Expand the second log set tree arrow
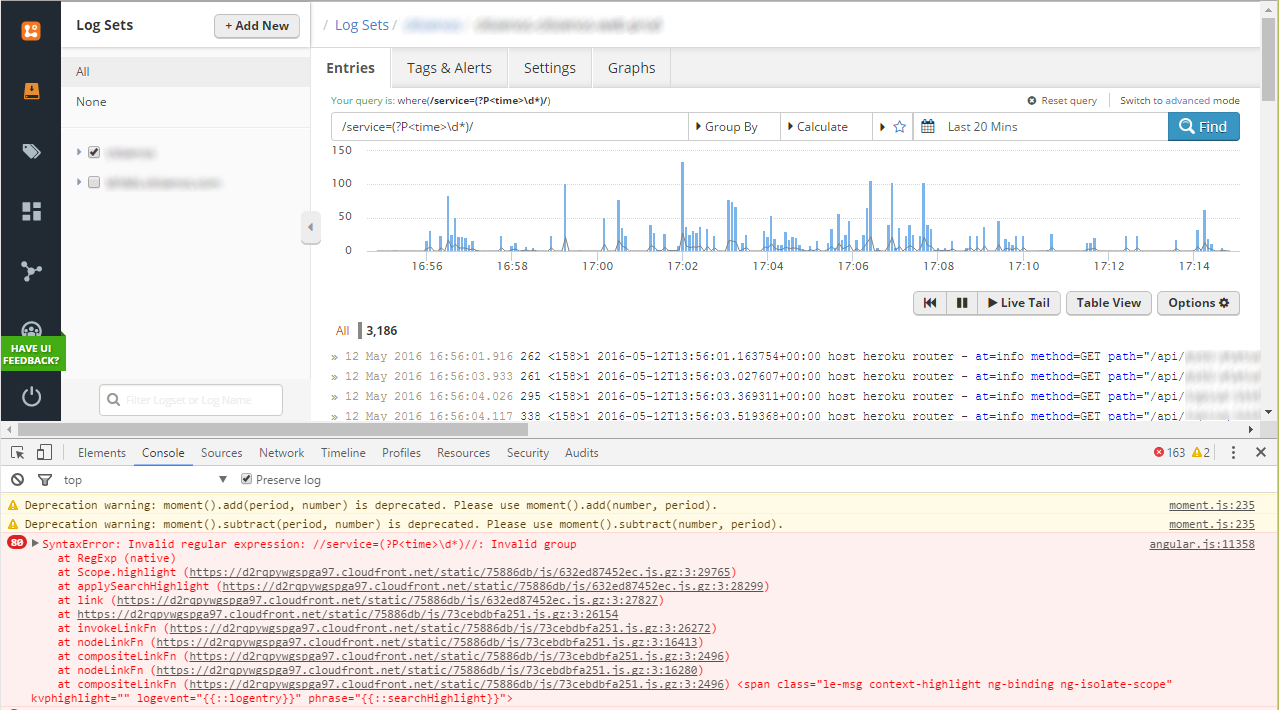The height and width of the screenshot is (710, 1279). (79, 183)
